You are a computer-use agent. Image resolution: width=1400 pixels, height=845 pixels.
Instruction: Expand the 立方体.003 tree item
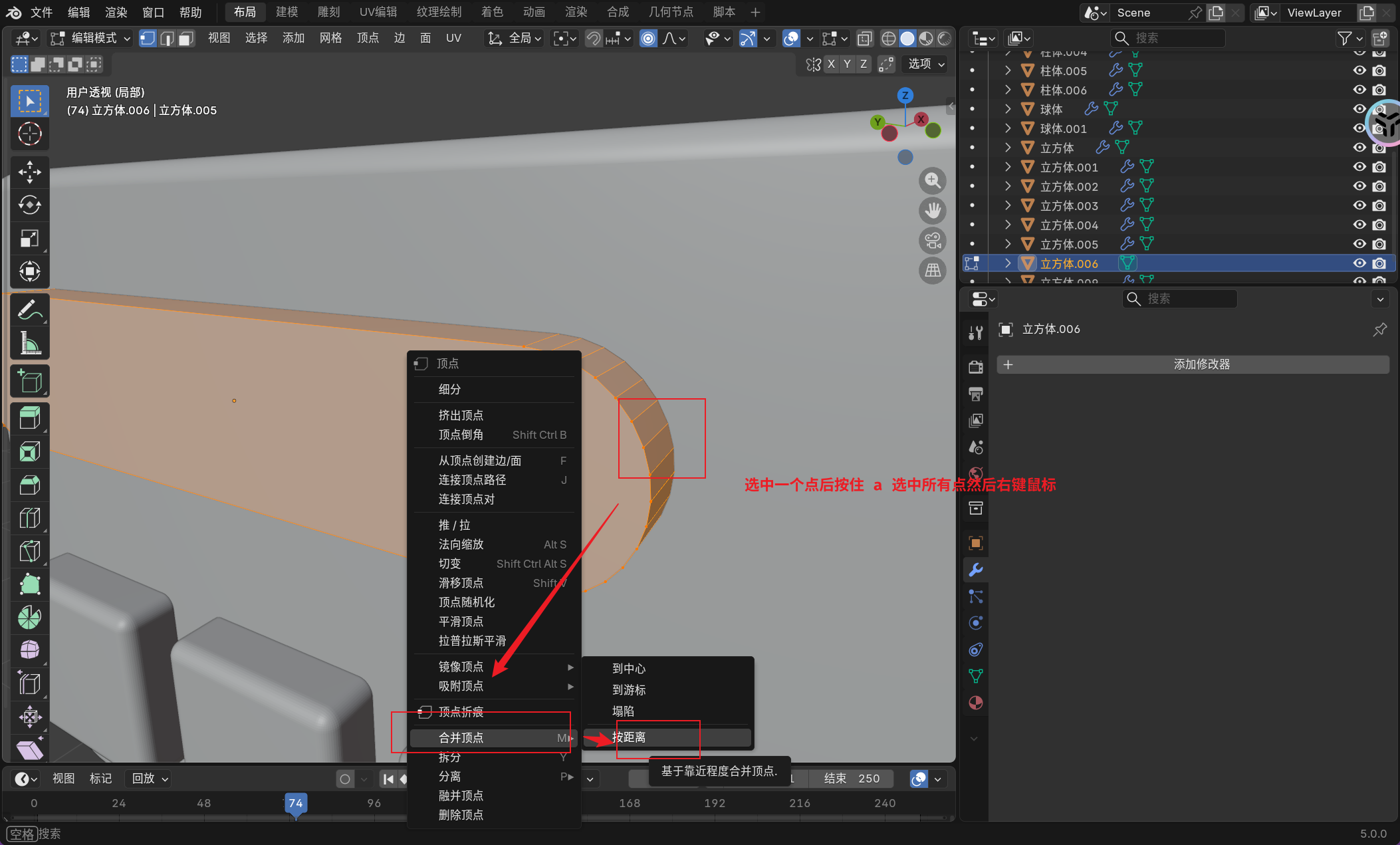coord(1008,205)
